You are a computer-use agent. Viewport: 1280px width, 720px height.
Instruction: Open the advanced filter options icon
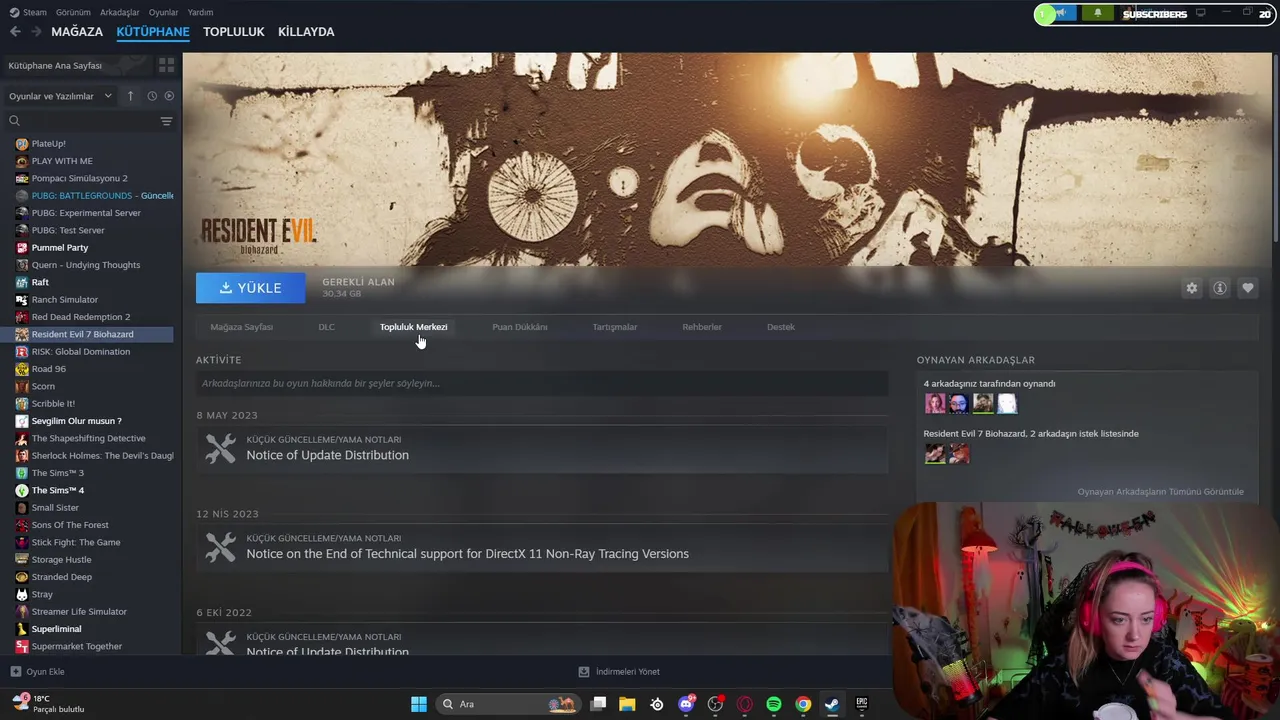tap(166, 121)
